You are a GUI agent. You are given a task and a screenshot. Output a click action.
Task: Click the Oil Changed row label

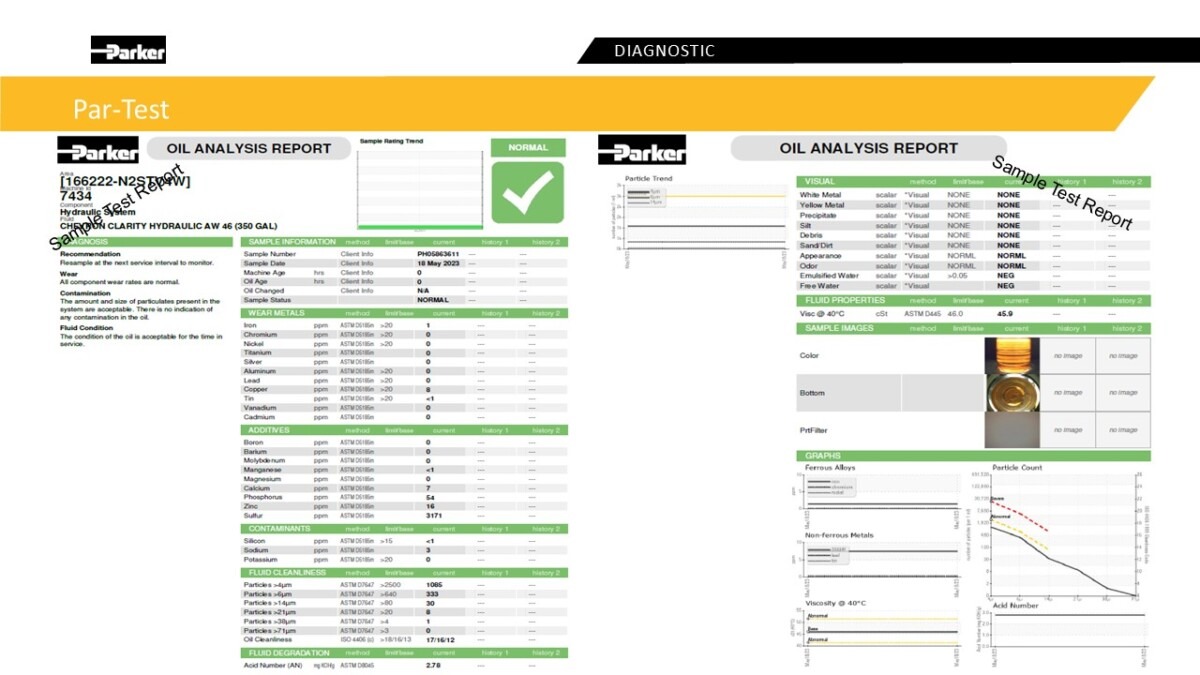point(265,291)
